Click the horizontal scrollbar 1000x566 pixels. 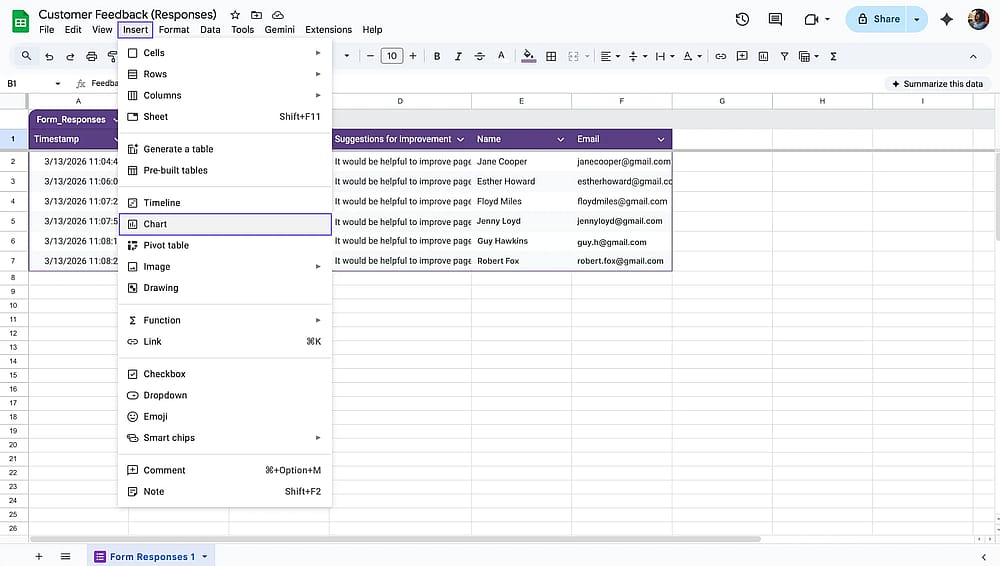click(x=395, y=539)
